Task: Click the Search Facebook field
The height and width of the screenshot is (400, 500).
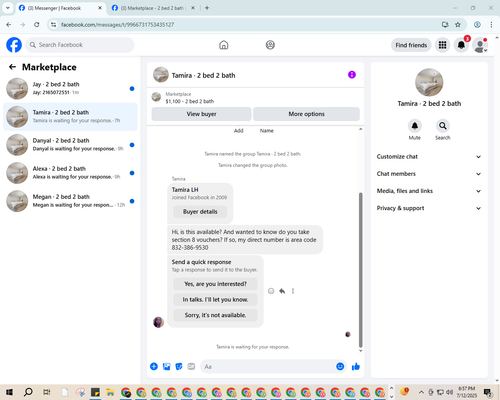Action: (80, 45)
